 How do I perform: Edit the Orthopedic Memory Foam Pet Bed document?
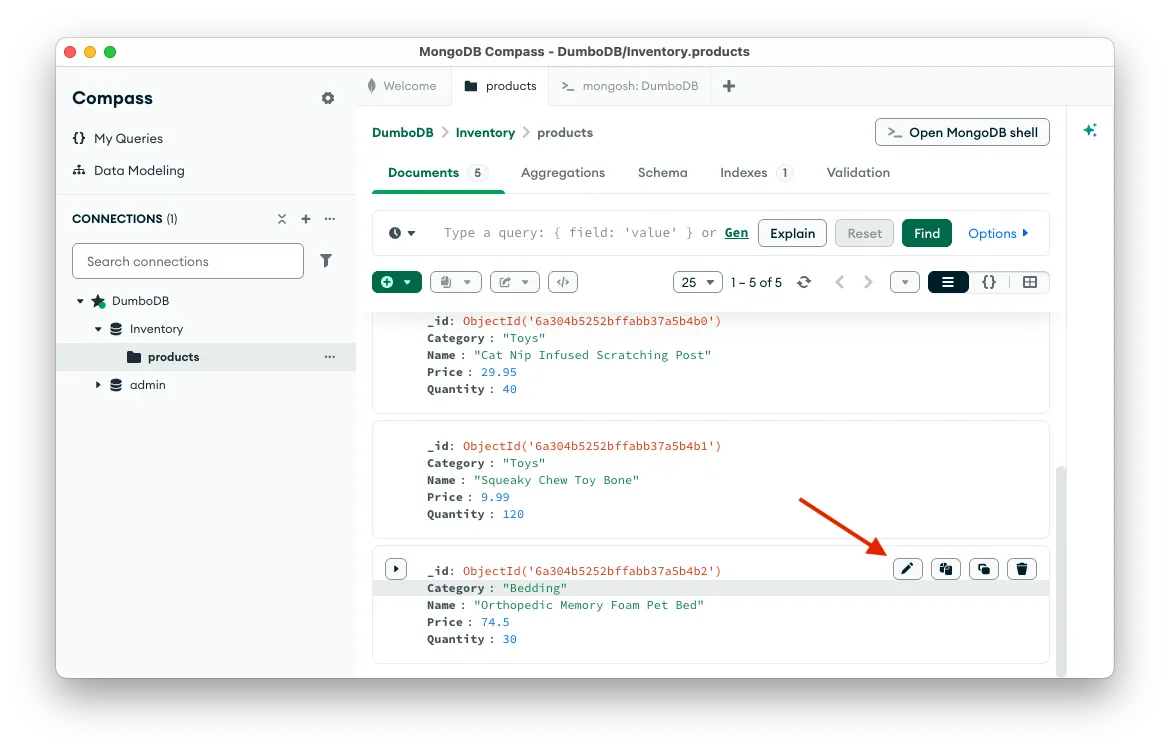point(907,568)
